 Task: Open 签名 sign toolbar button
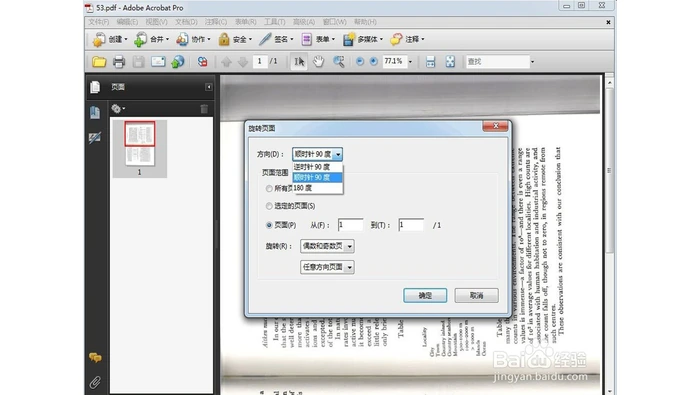(x=276, y=39)
